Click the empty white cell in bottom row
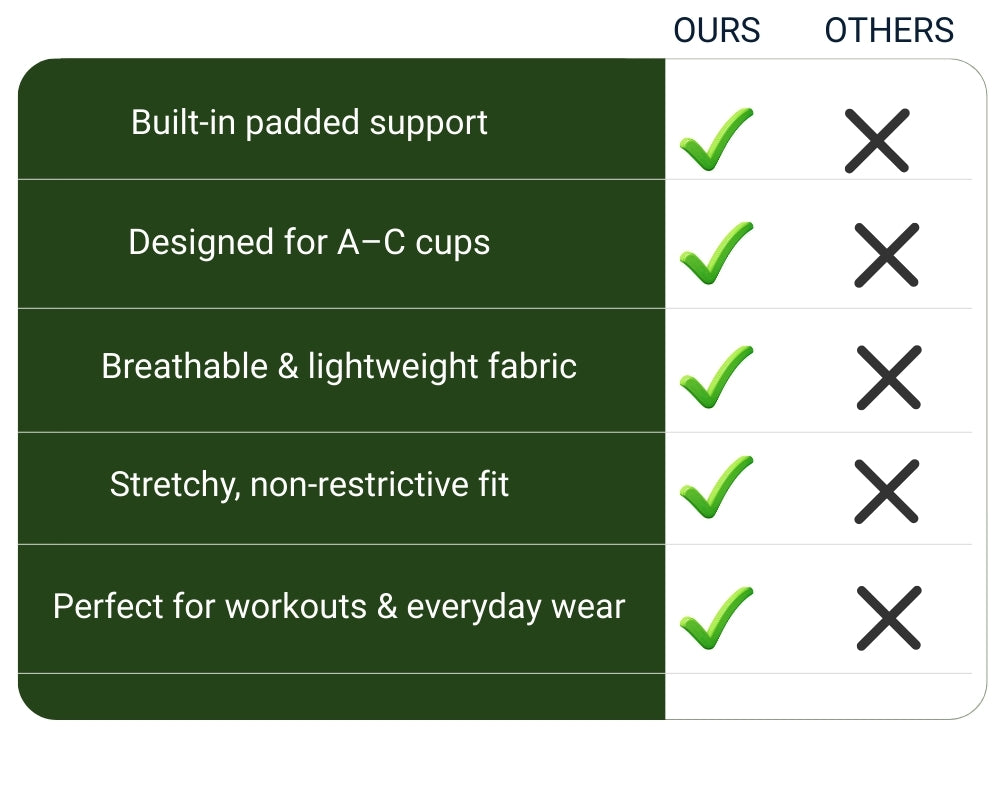 tap(820, 696)
